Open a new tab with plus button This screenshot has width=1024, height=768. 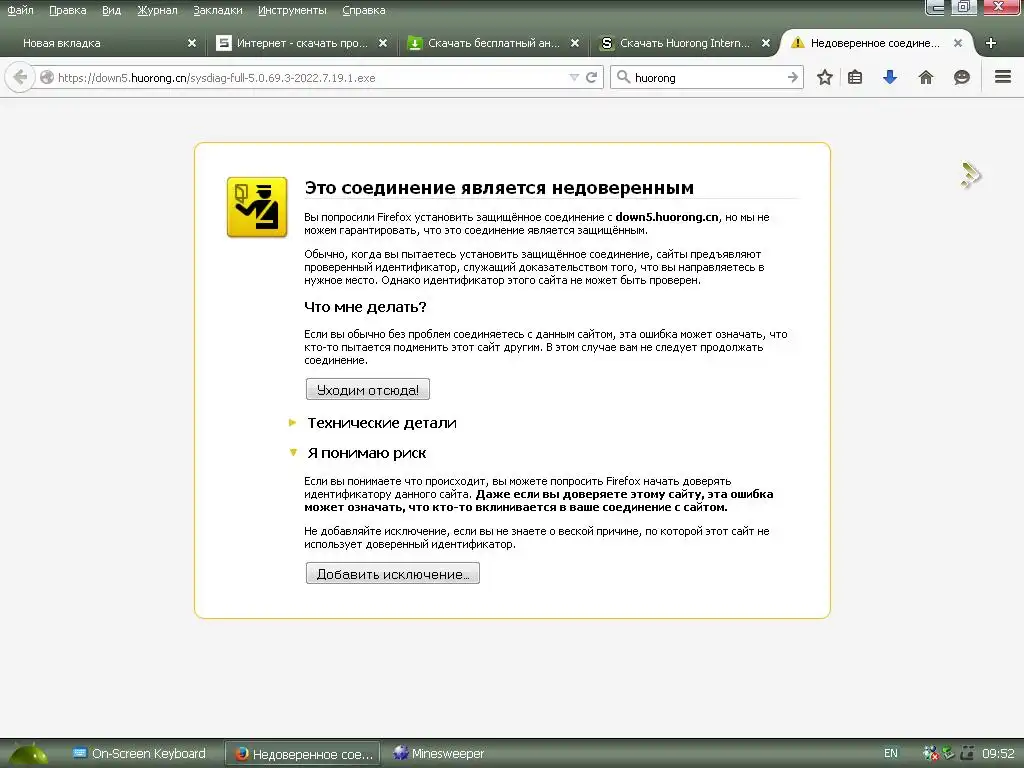click(x=991, y=43)
